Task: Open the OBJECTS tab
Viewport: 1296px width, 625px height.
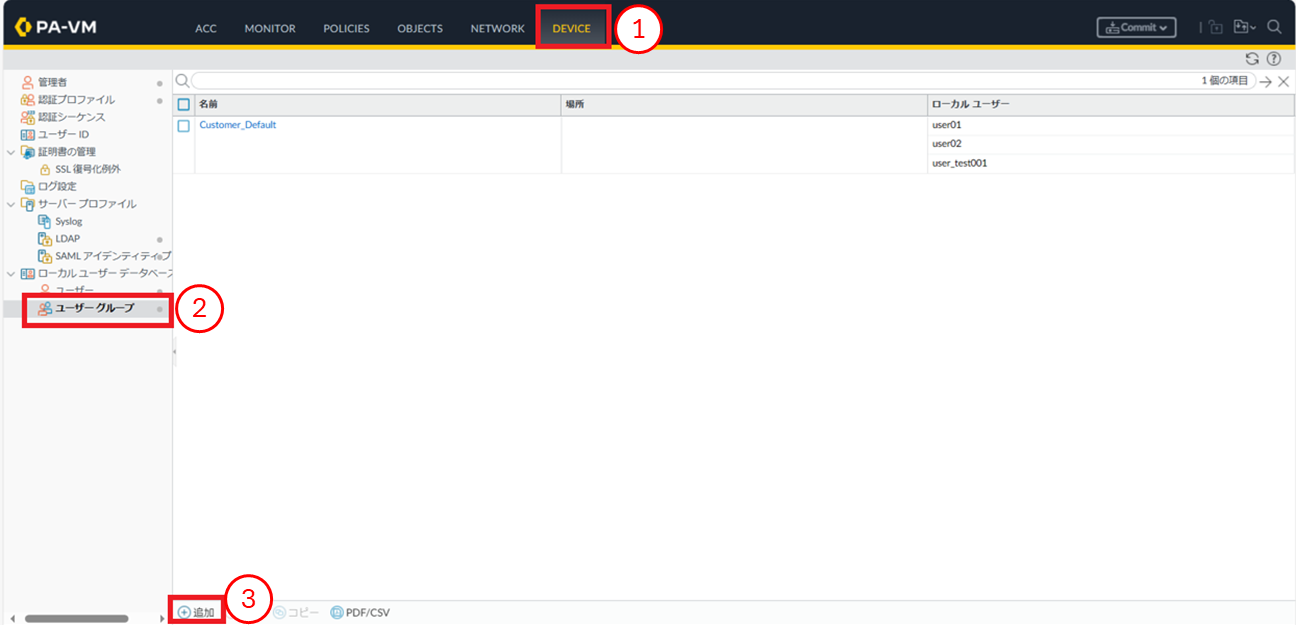Action: pyautogui.click(x=420, y=28)
